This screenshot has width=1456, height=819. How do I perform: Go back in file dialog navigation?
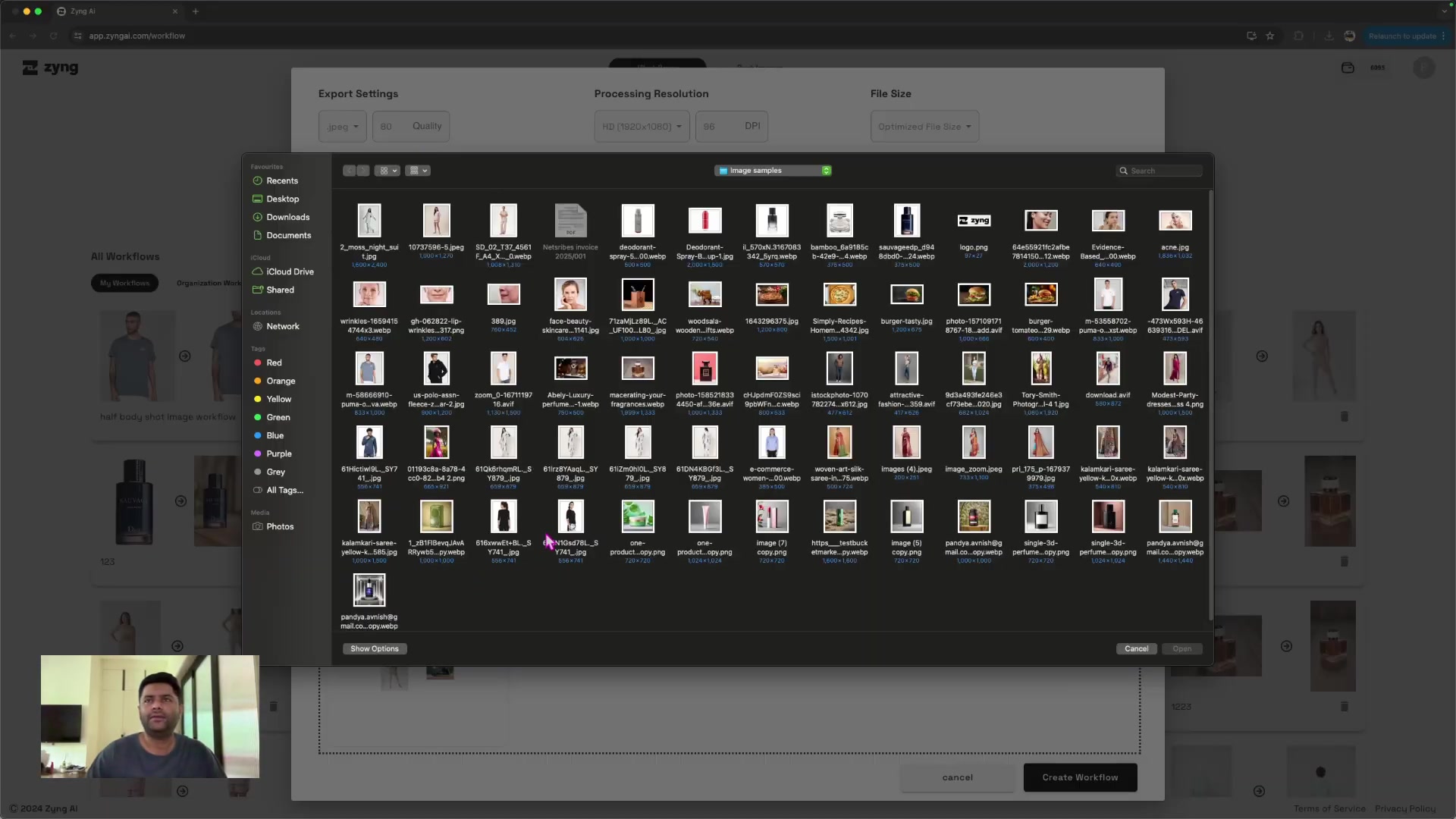tap(349, 171)
